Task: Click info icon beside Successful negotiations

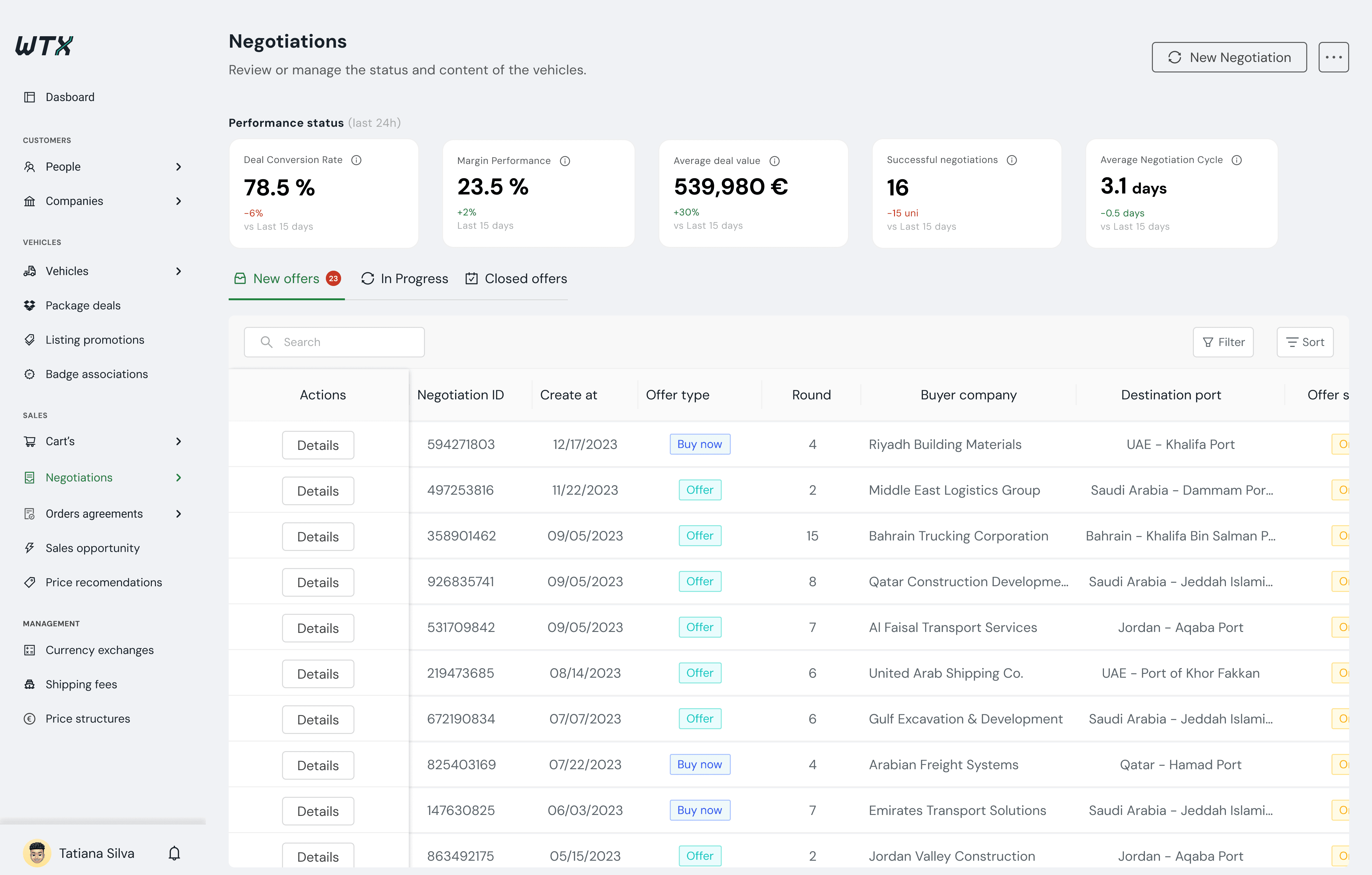Action: [x=1011, y=160]
